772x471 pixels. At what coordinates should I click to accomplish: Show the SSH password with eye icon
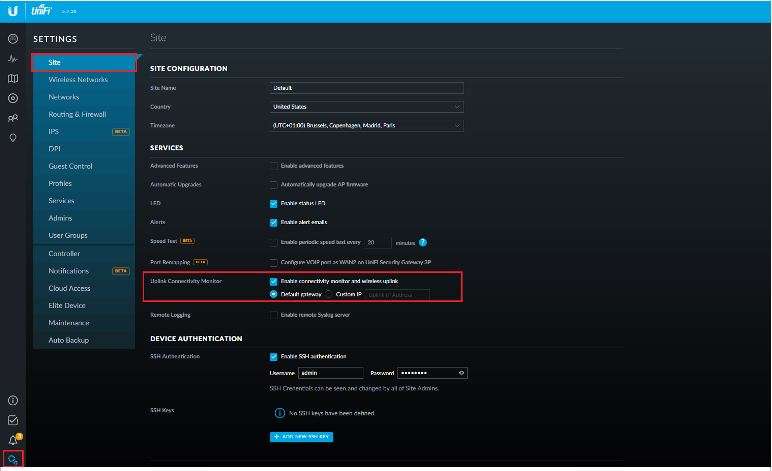pyautogui.click(x=461, y=373)
